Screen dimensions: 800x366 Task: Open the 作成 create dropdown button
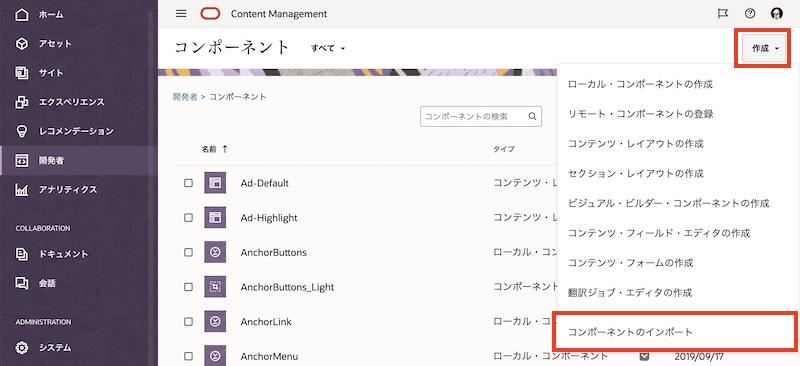coord(763,48)
